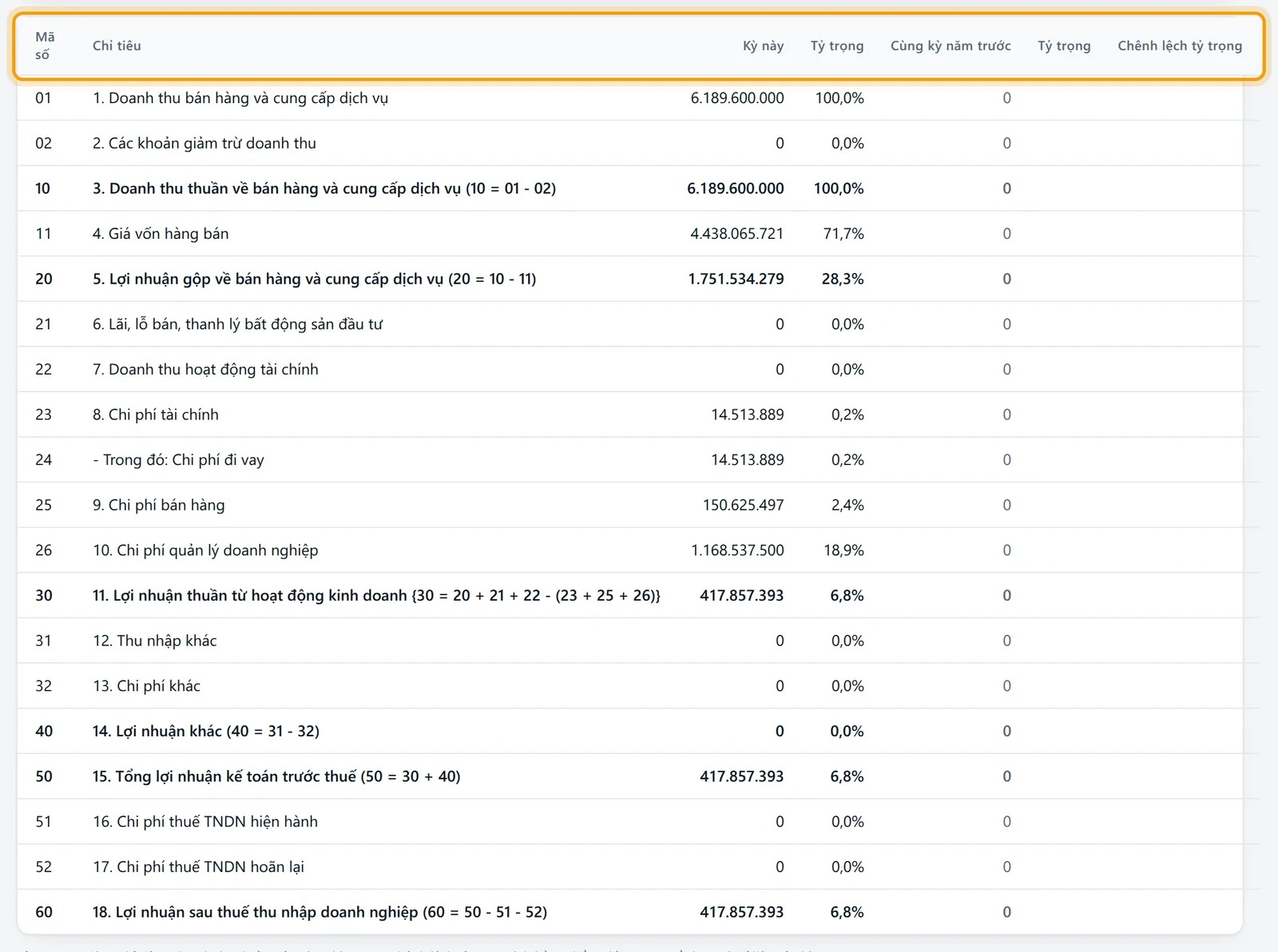Image resolution: width=1278 pixels, height=952 pixels.
Task: Click the 'Mã số' column header
Action: (x=45, y=46)
